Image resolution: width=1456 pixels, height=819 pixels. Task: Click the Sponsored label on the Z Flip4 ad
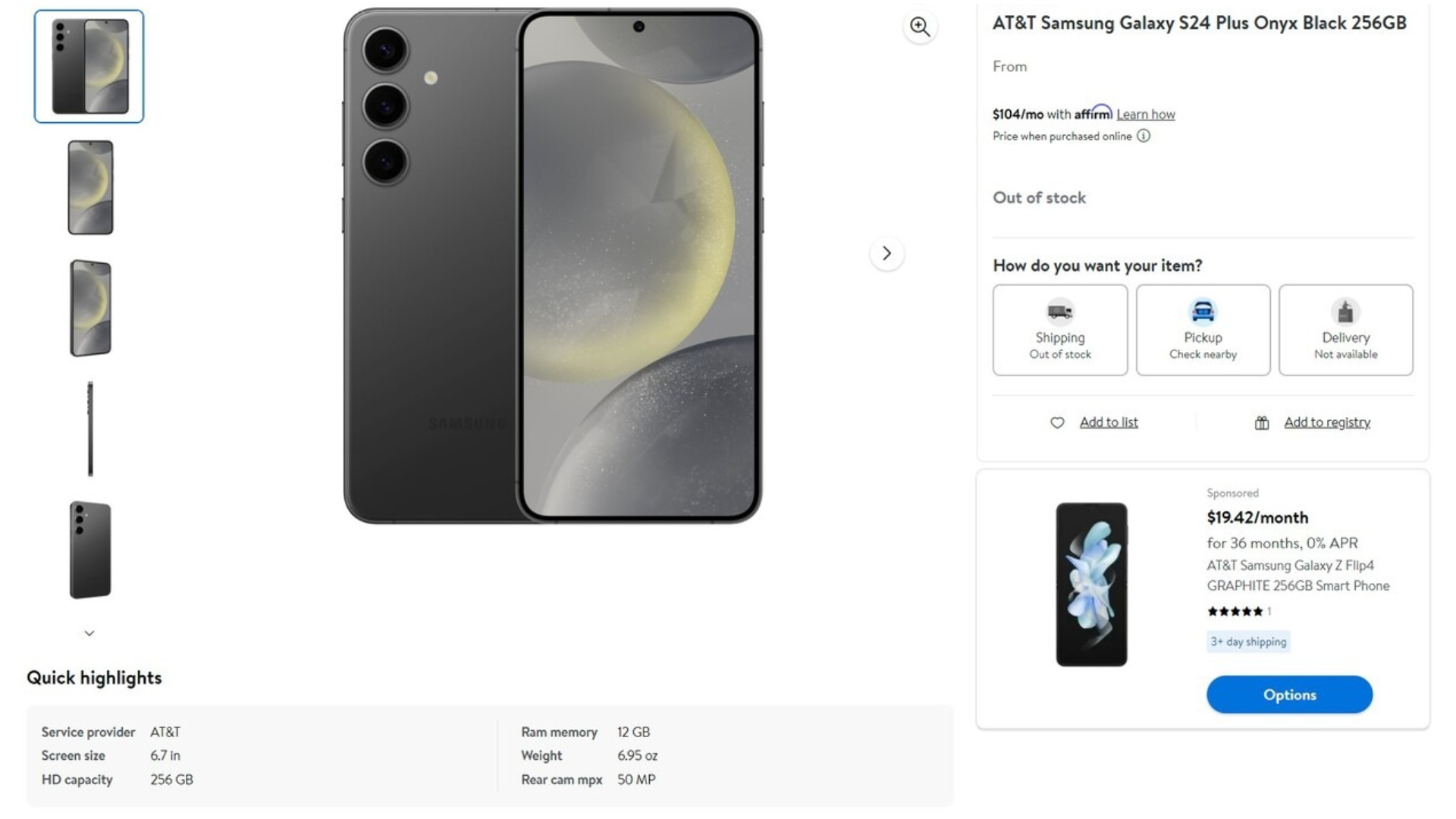(1233, 493)
